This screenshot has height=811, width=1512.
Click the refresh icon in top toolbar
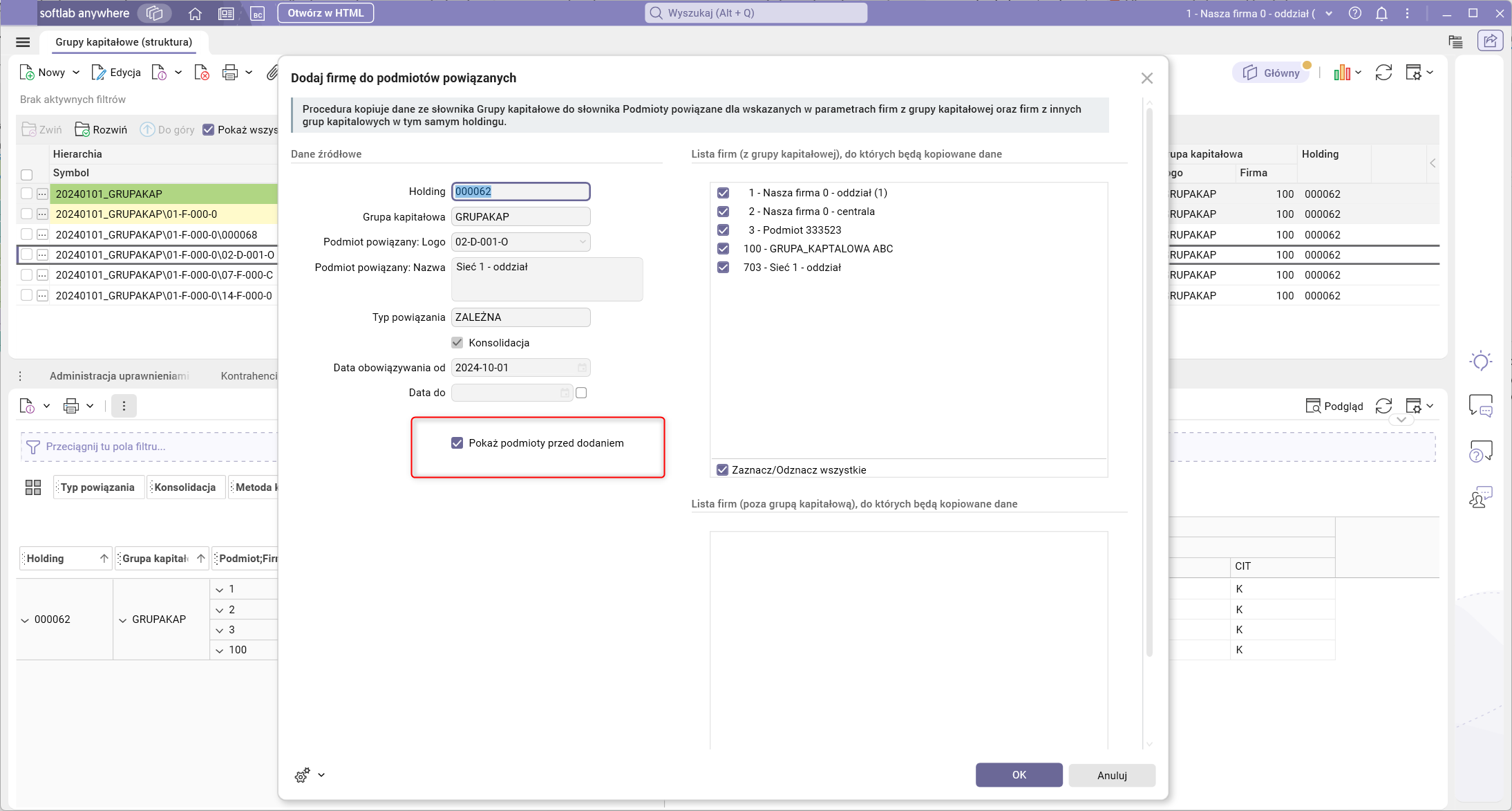click(x=1383, y=73)
